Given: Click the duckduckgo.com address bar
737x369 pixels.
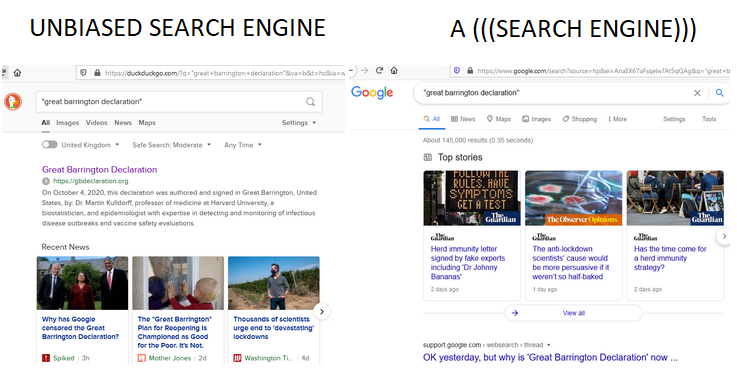Looking at the screenshot, I should [x=212, y=73].
